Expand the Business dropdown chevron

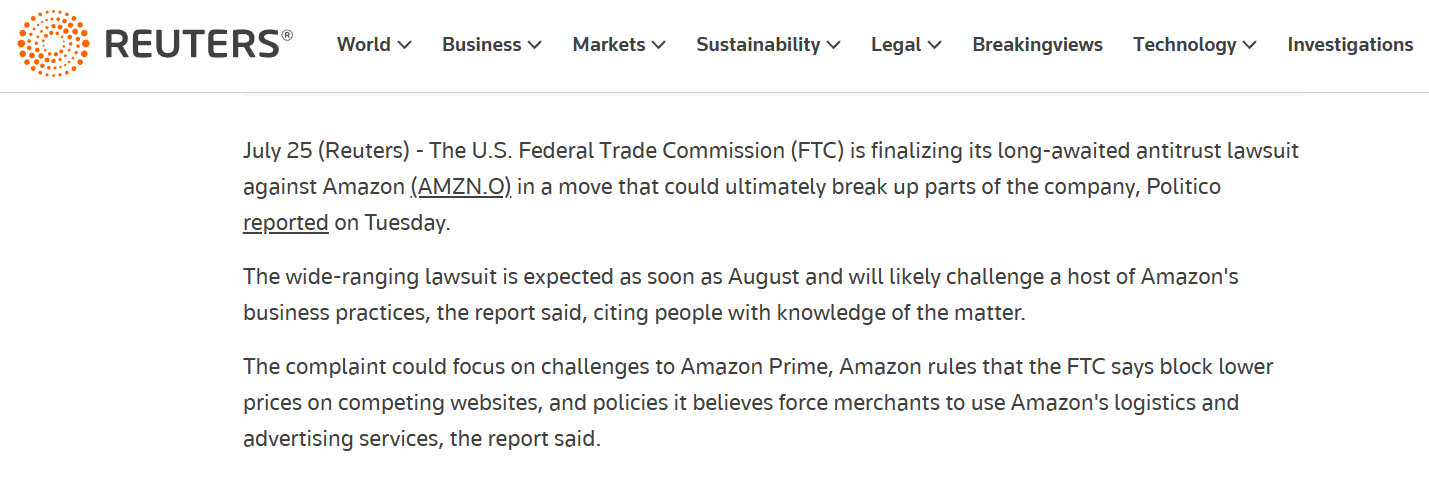[535, 45]
